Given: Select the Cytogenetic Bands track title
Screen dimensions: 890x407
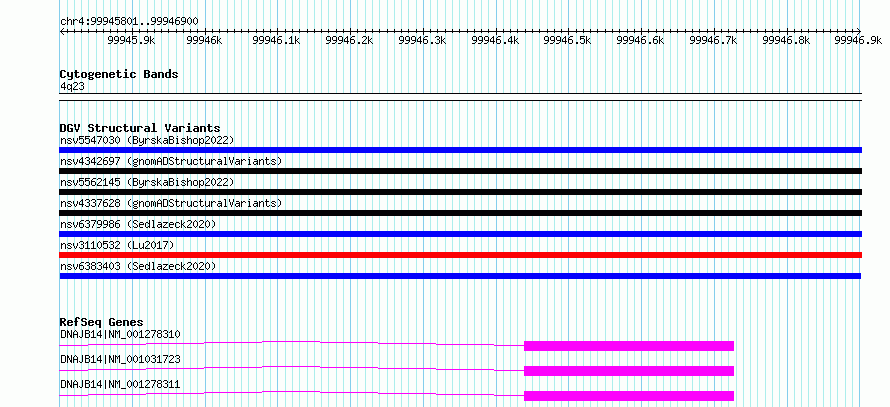Looking at the screenshot, I should point(119,74).
